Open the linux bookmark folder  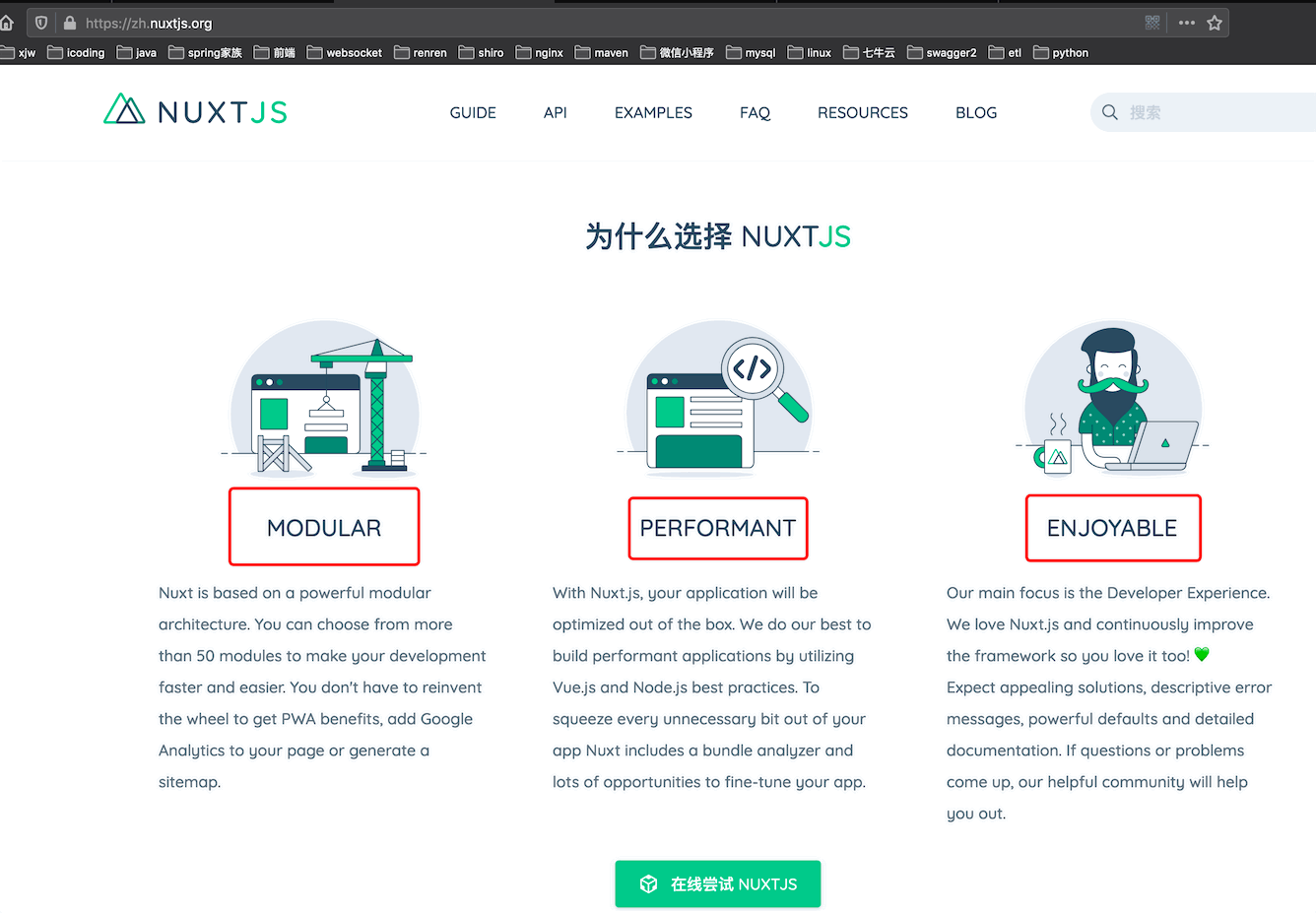pyautogui.click(x=810, y=53)
